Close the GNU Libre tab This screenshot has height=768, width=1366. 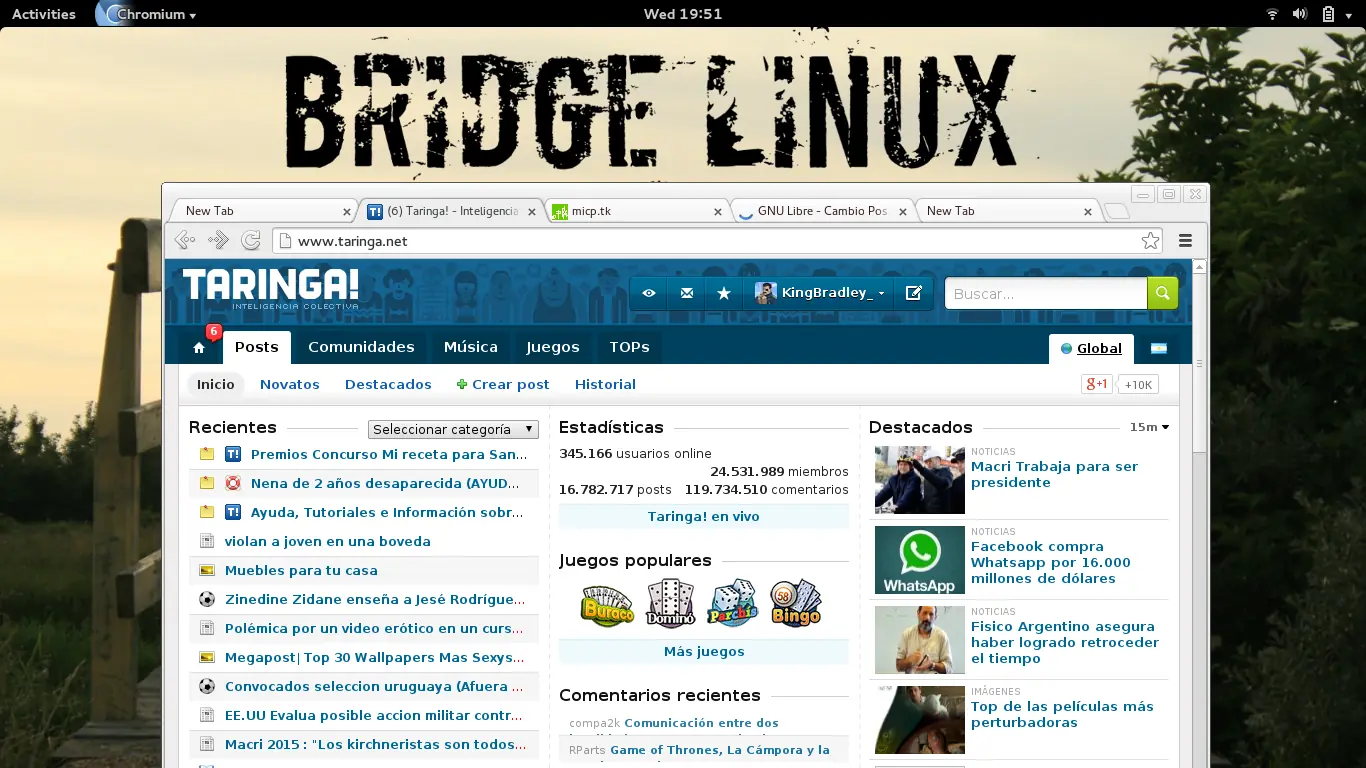pyautogui.click(x=902, y=212)
